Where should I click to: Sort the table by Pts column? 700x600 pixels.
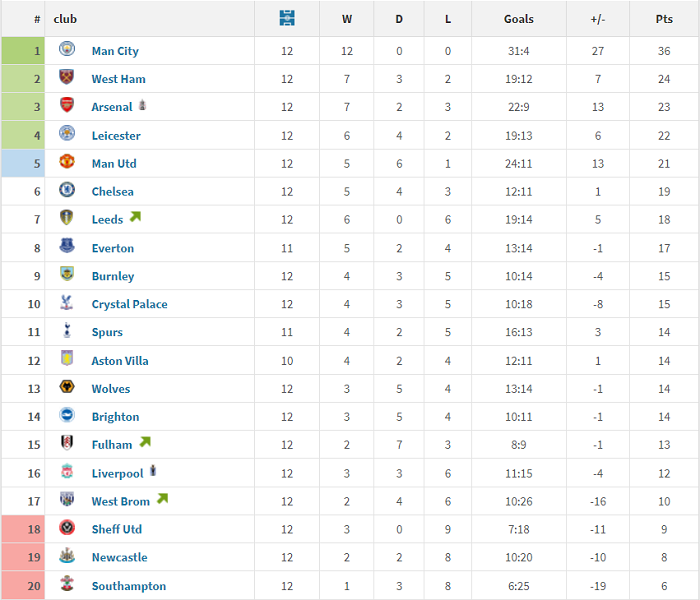pyautogui.click(x=664, y=19)
